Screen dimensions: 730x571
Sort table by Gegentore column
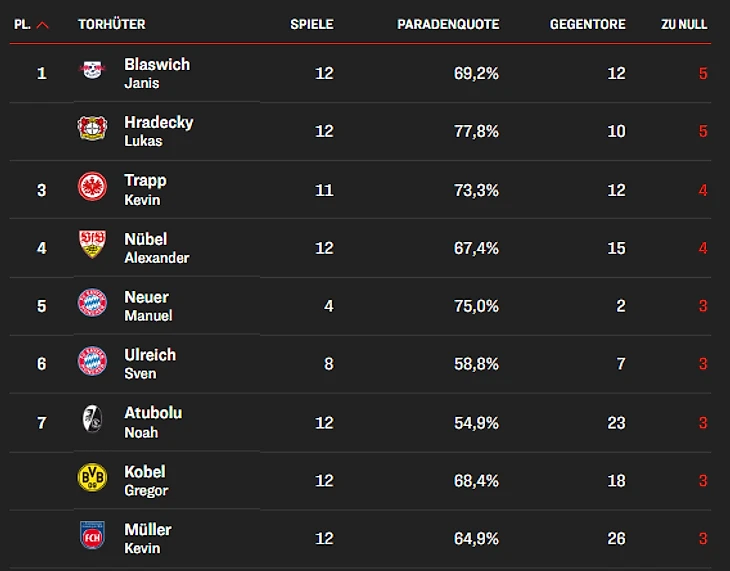point(588,24)
